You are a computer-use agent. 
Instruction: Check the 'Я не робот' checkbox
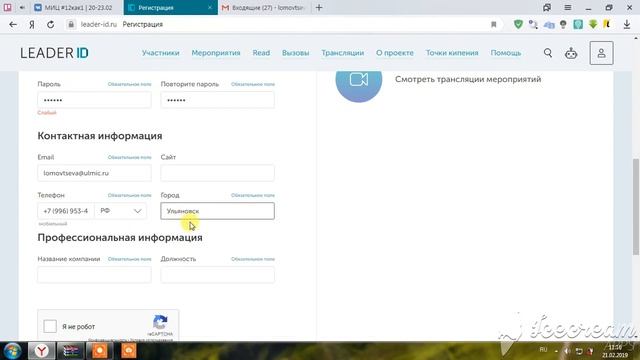(x=50, y=326)
